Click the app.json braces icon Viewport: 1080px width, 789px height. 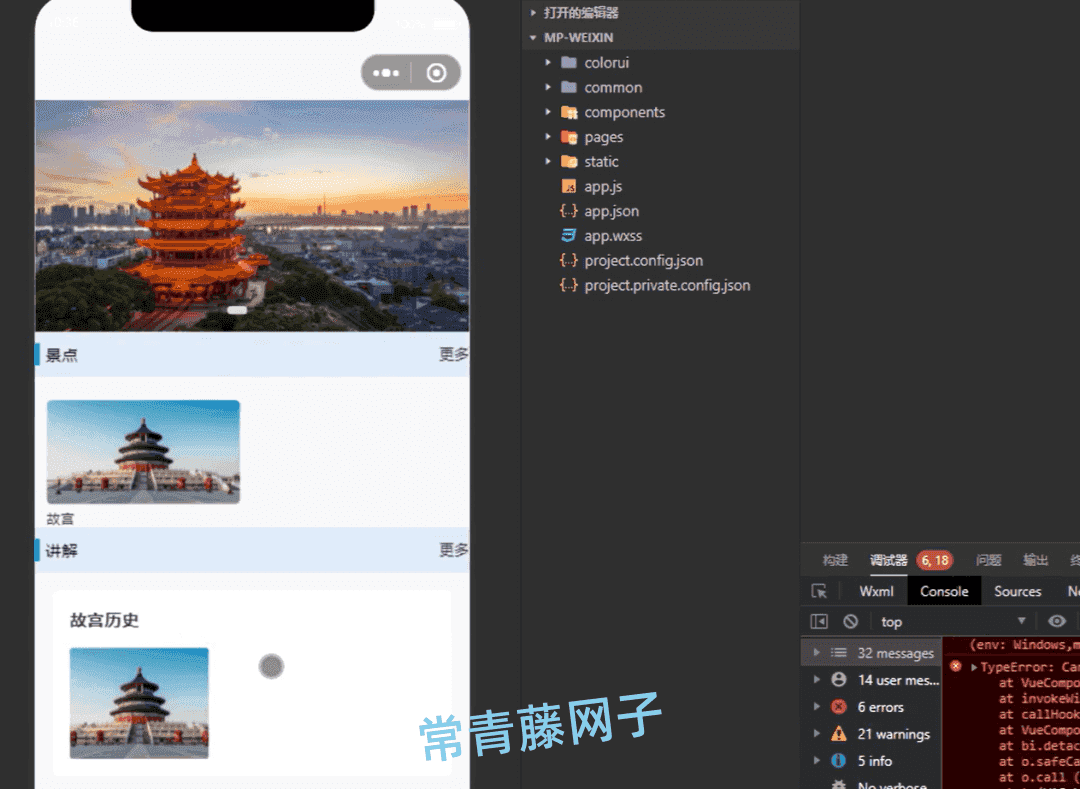pos(568,211)
